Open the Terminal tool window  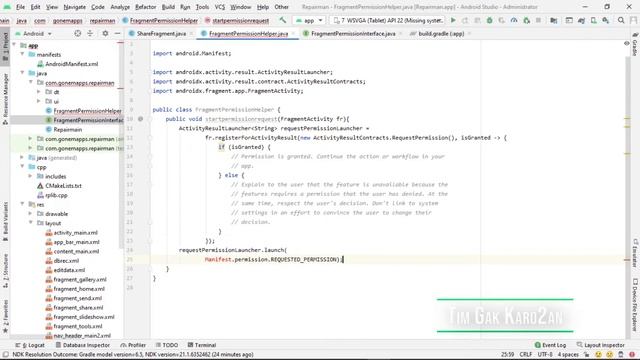pos(202,345)
